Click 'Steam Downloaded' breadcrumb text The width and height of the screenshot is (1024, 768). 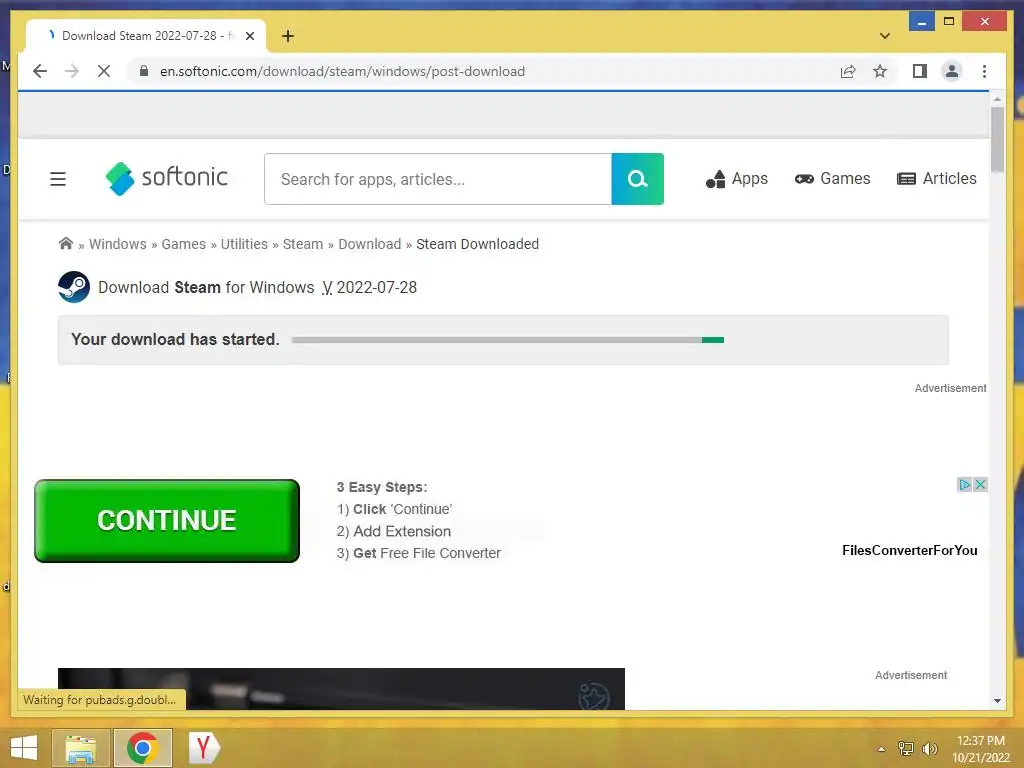pos(477,244)
